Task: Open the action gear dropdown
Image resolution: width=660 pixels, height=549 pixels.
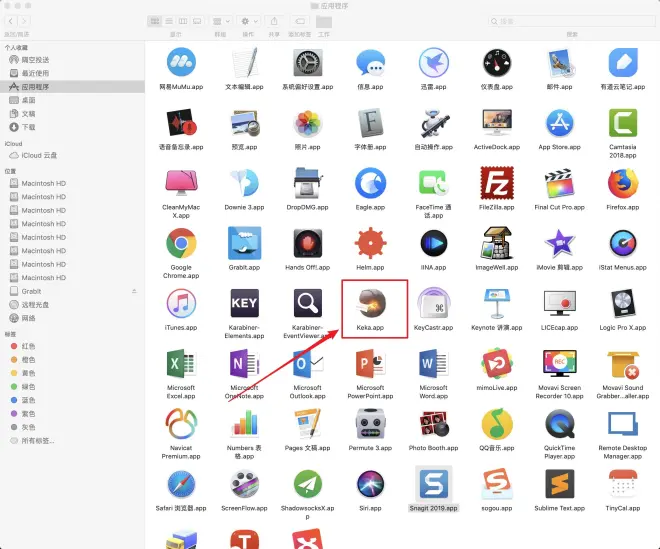Action: tap(249, 21)
